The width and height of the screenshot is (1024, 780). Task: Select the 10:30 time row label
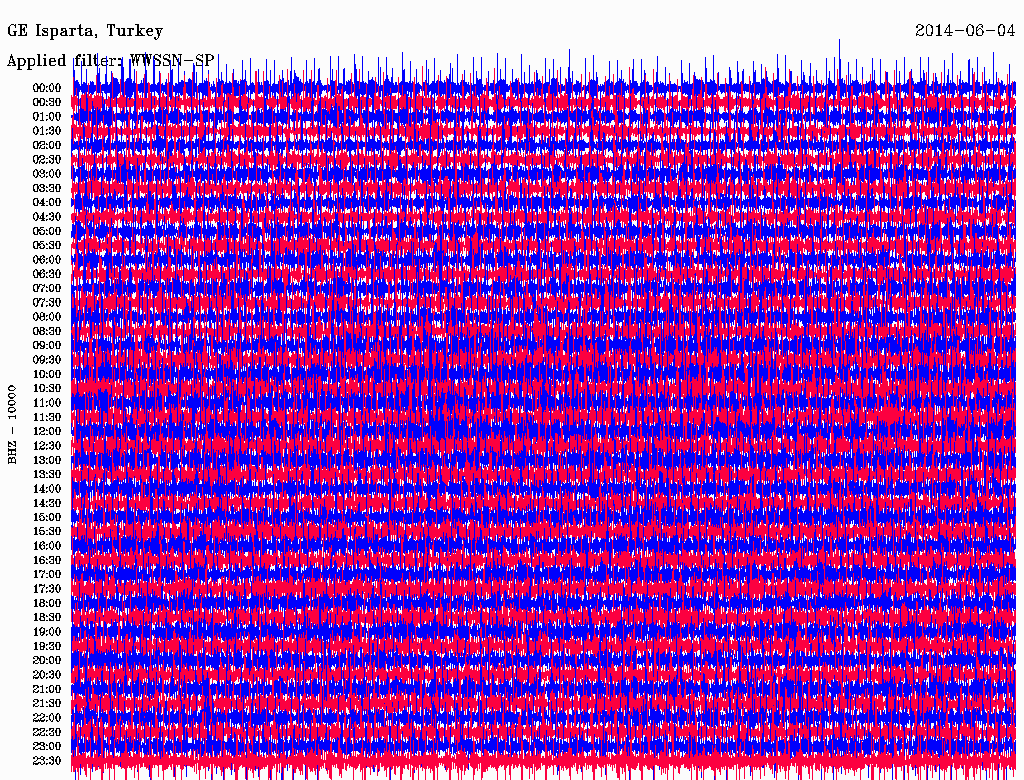[x=47, y=388]
